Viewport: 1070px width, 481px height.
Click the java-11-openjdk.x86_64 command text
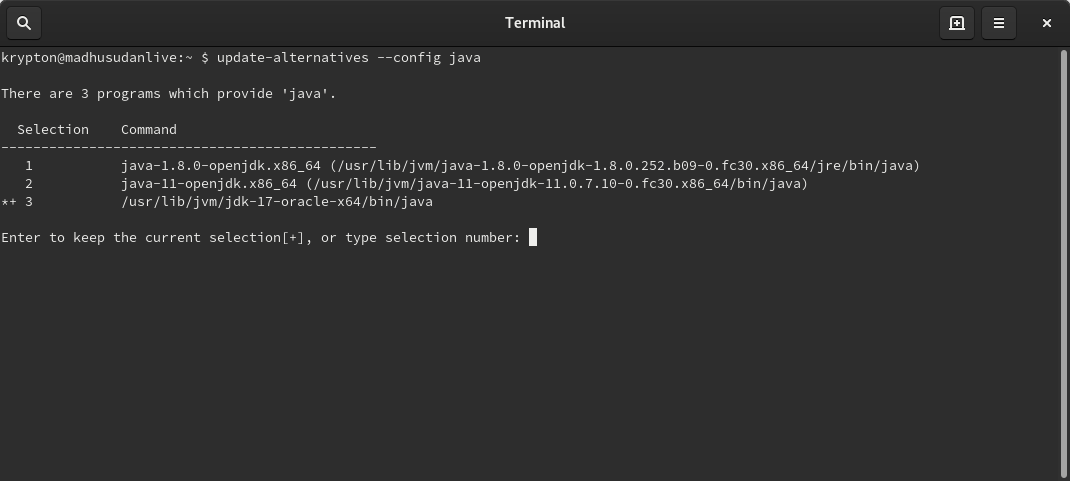click(209, 184)
